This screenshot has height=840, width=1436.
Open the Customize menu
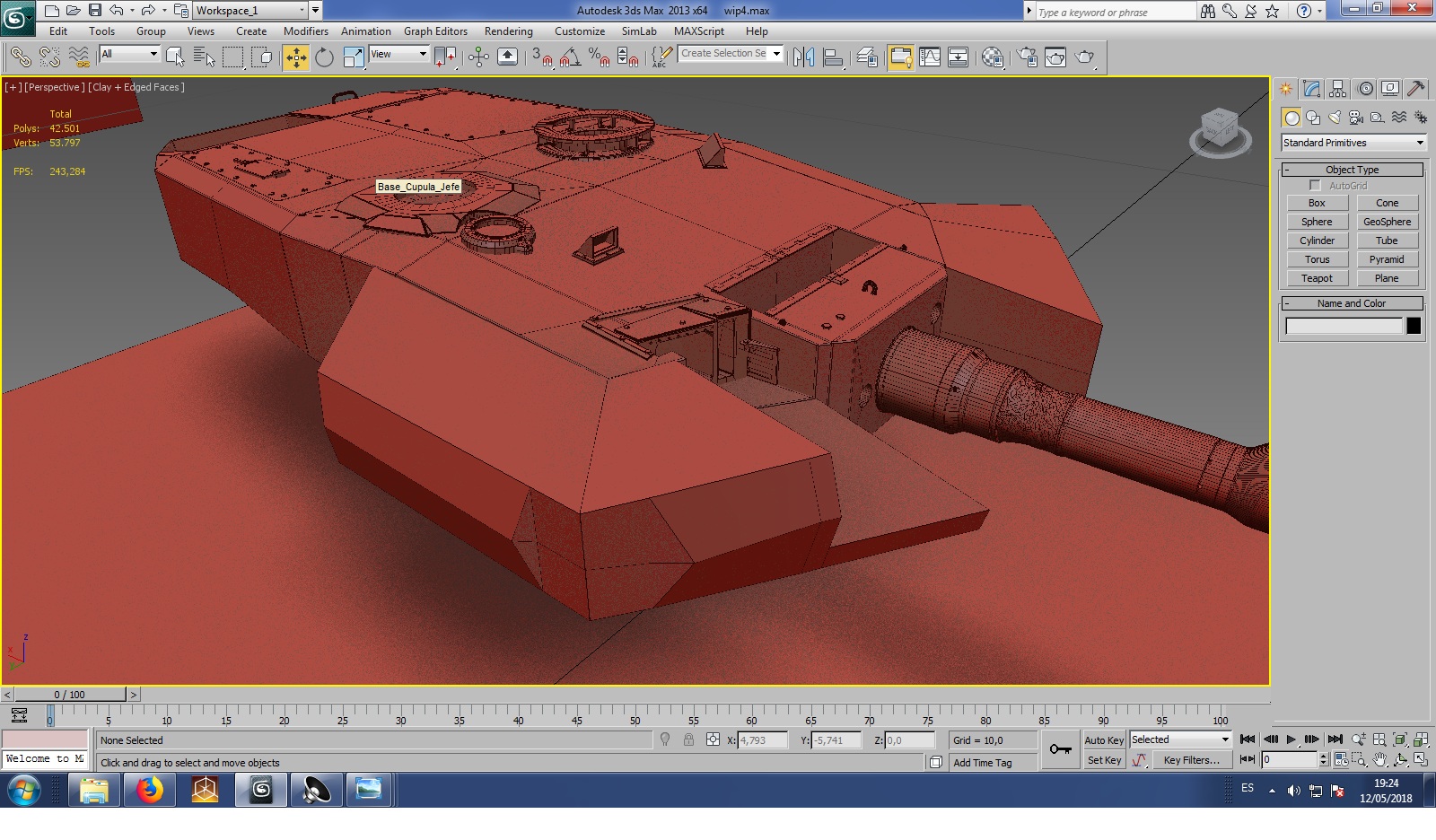[580, 31]
